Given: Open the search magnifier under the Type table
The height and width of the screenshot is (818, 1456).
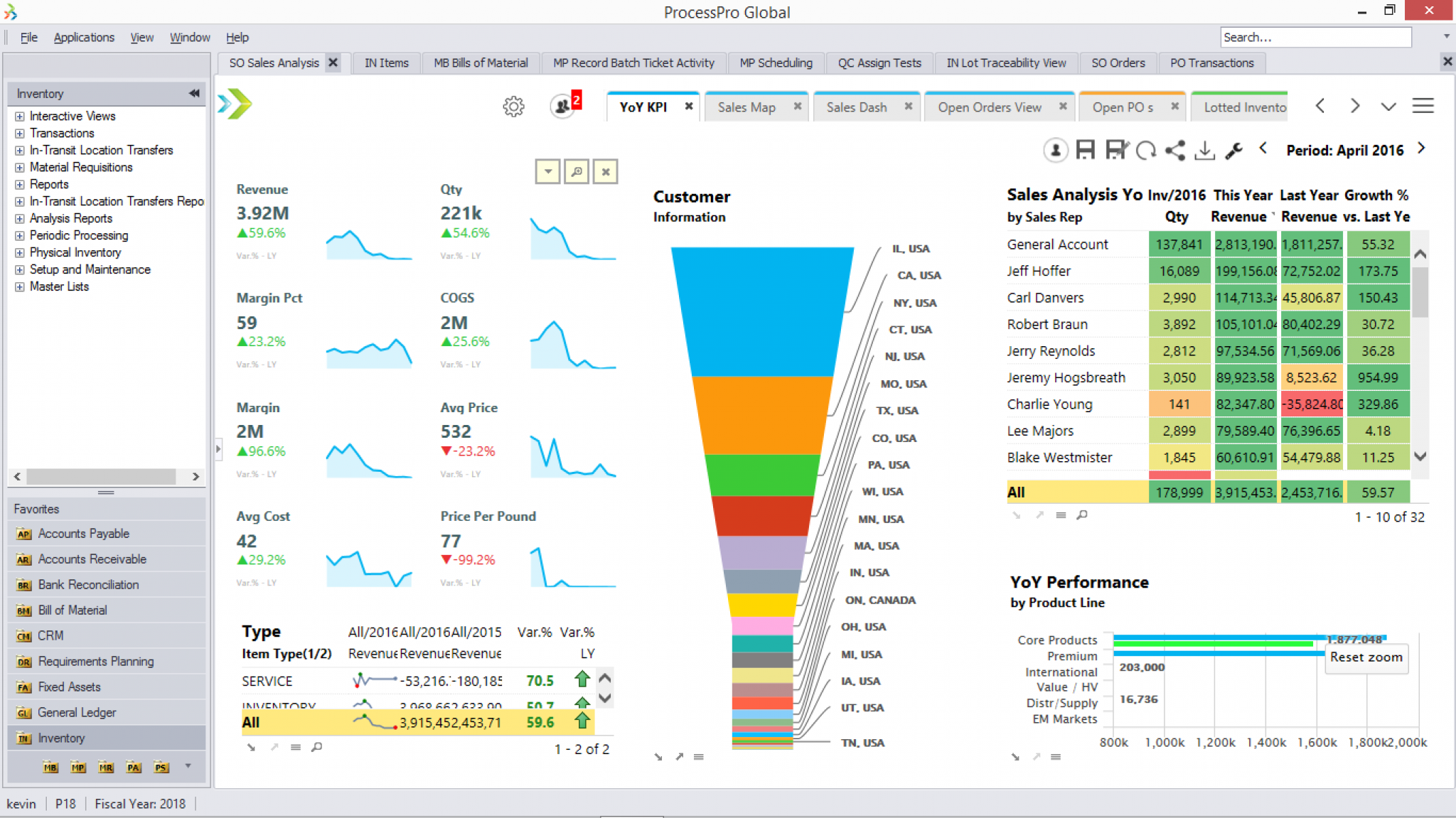Looking at the screenshot, I should (x=318, y=748).
